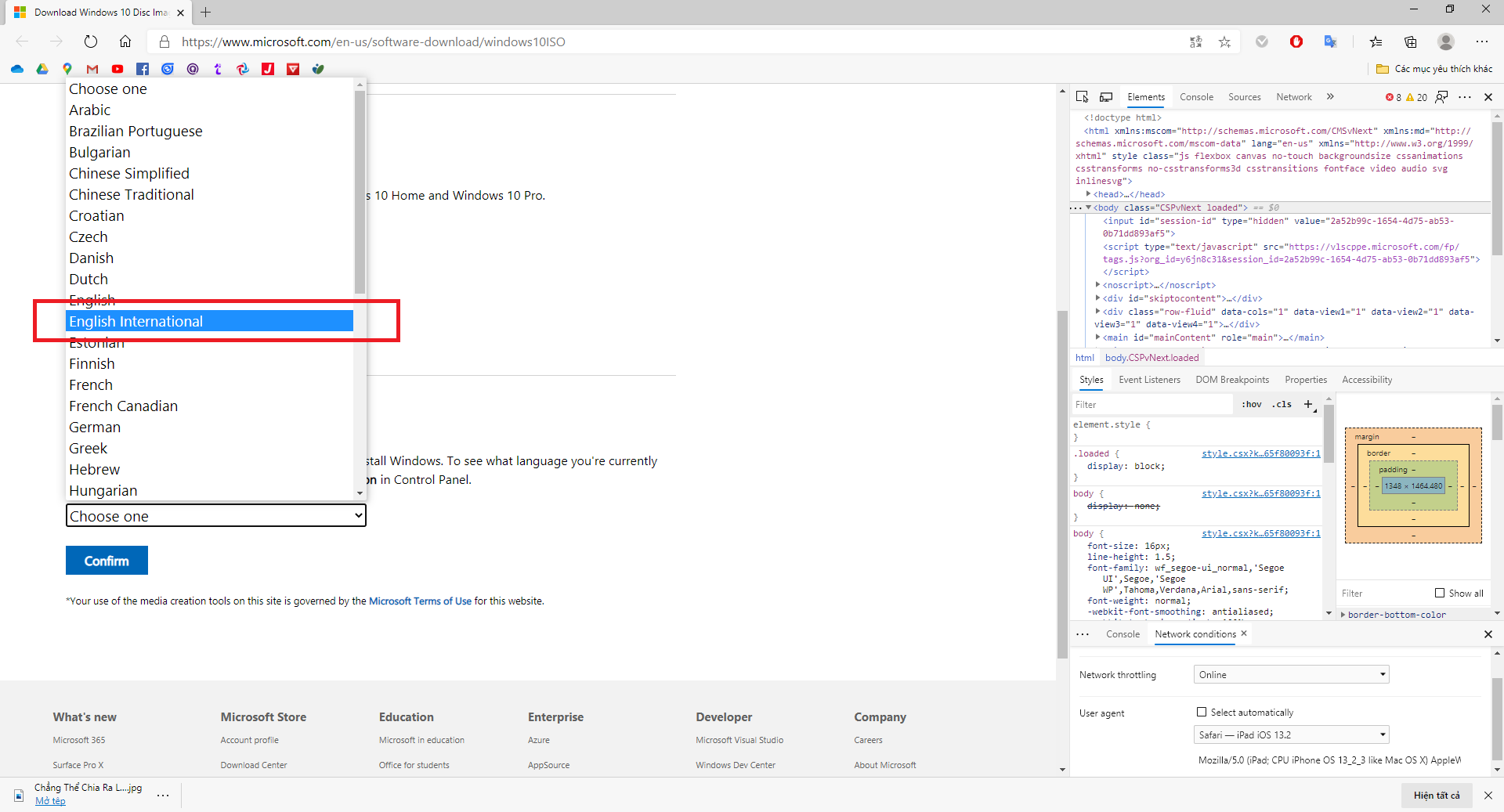This screenshot has width=1504, height=812.
Task: Expand border-bottom-color computed property
Action: pos(1343,615)
